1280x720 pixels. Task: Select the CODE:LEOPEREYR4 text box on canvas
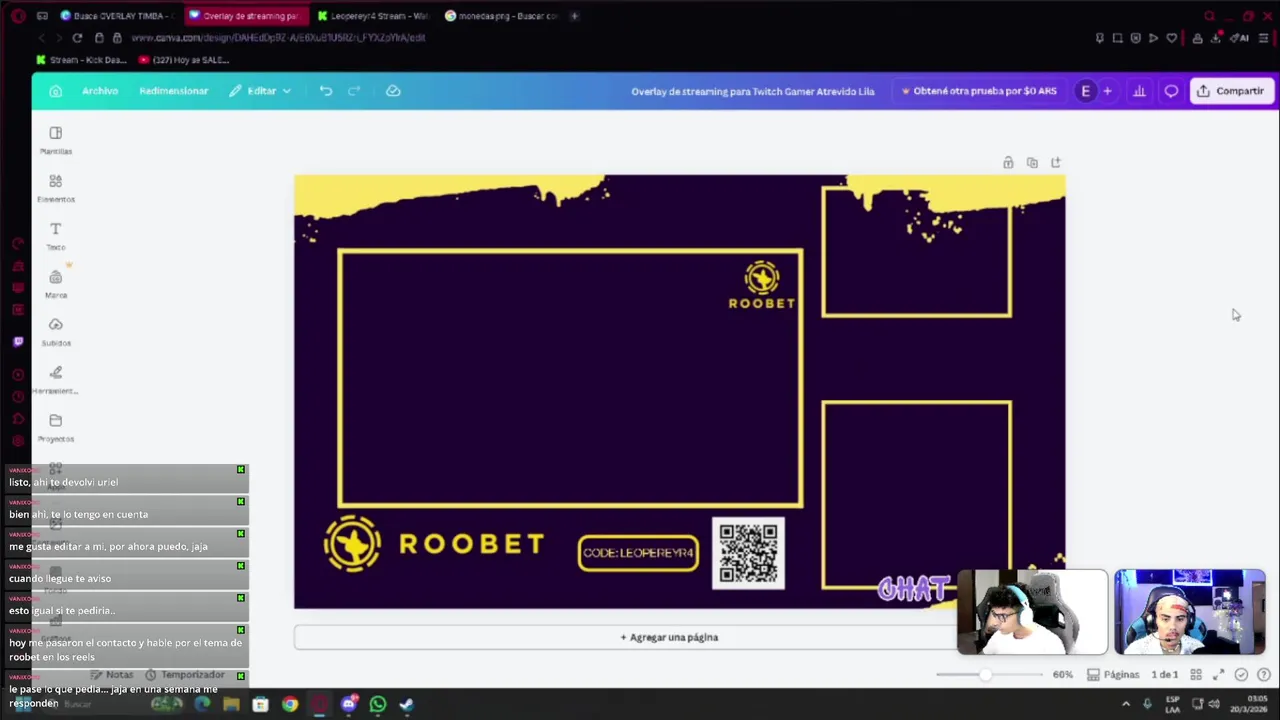(638, 553)
